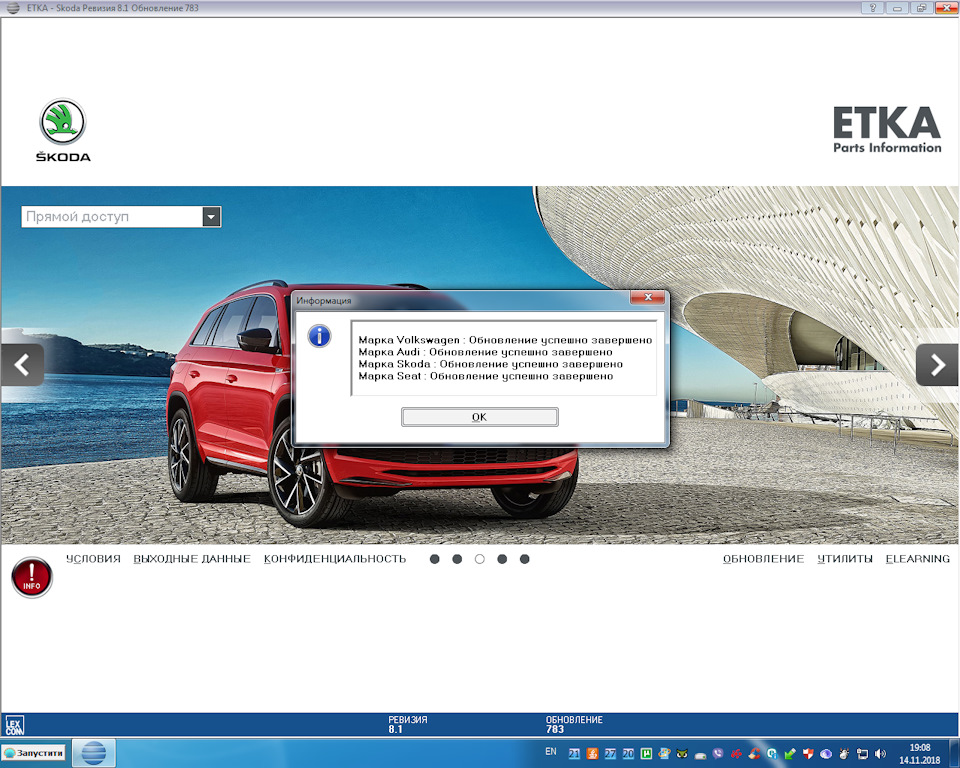Confirm the update dialog with OK
The width and height of the screenshot is (960, 768).
(479, 417)
